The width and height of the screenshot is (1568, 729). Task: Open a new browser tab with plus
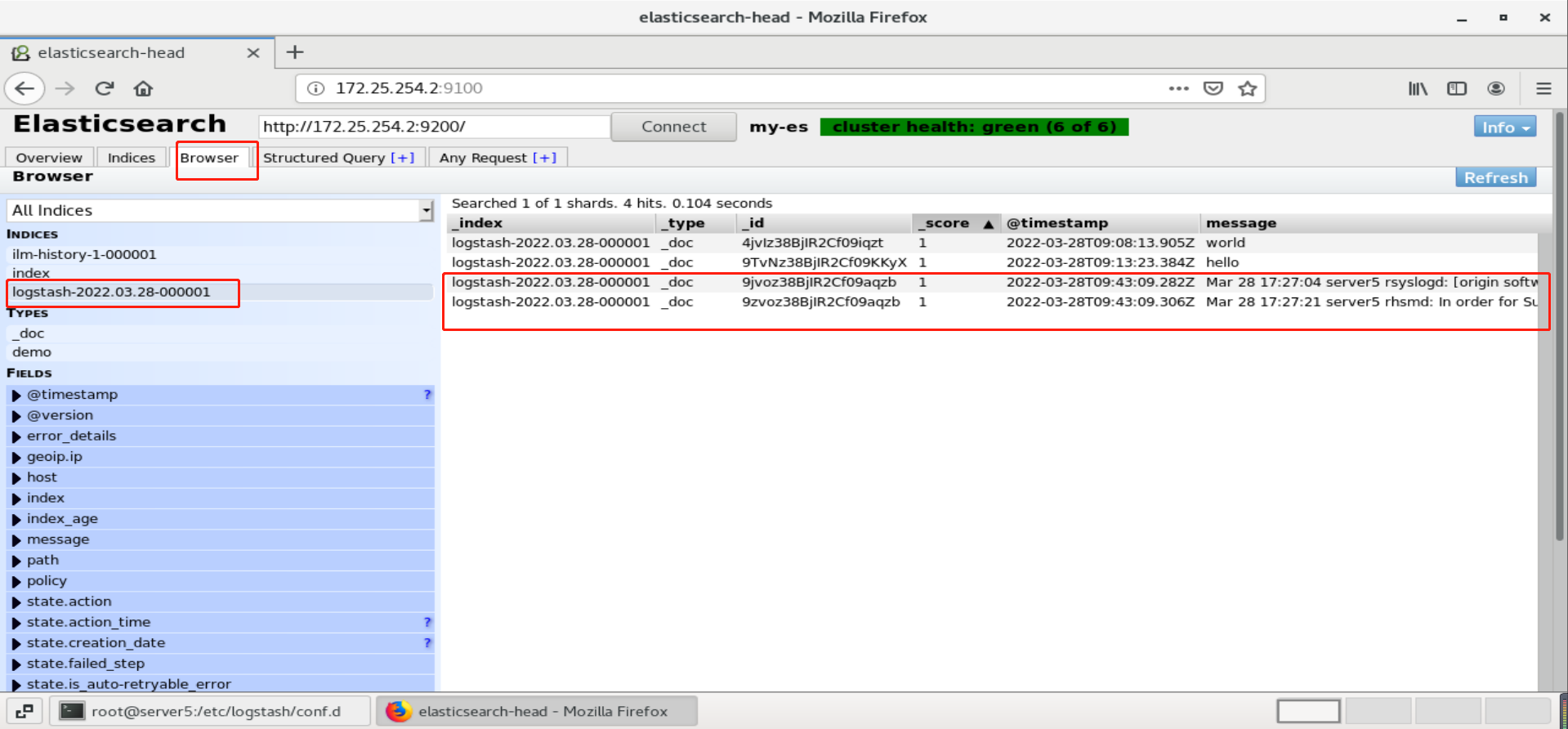point(295,52)
